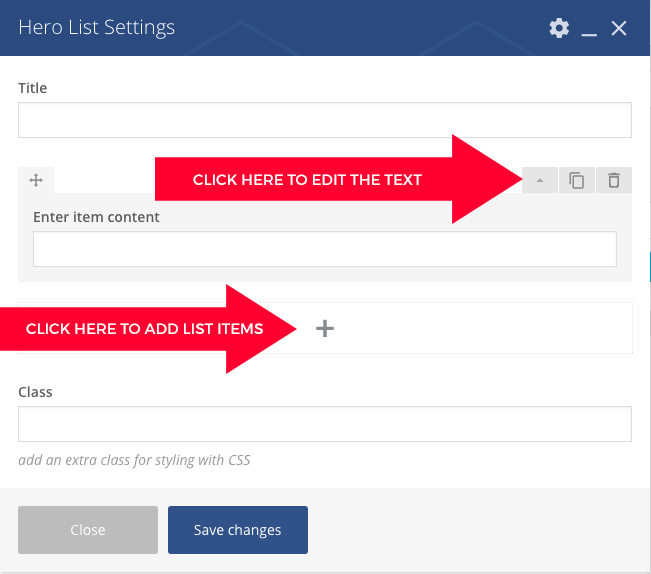Open the settings gear in header
The width and height of the screenshot is (651, 574).
(x=559, y=28)
